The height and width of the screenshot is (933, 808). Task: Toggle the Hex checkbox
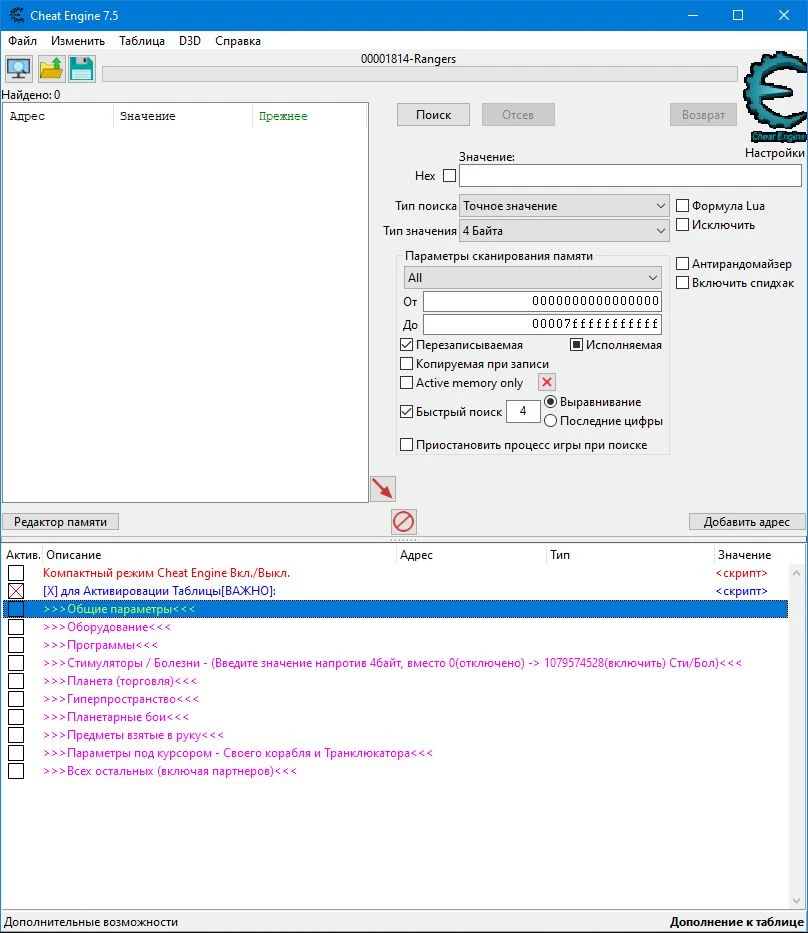pos(450,176)
